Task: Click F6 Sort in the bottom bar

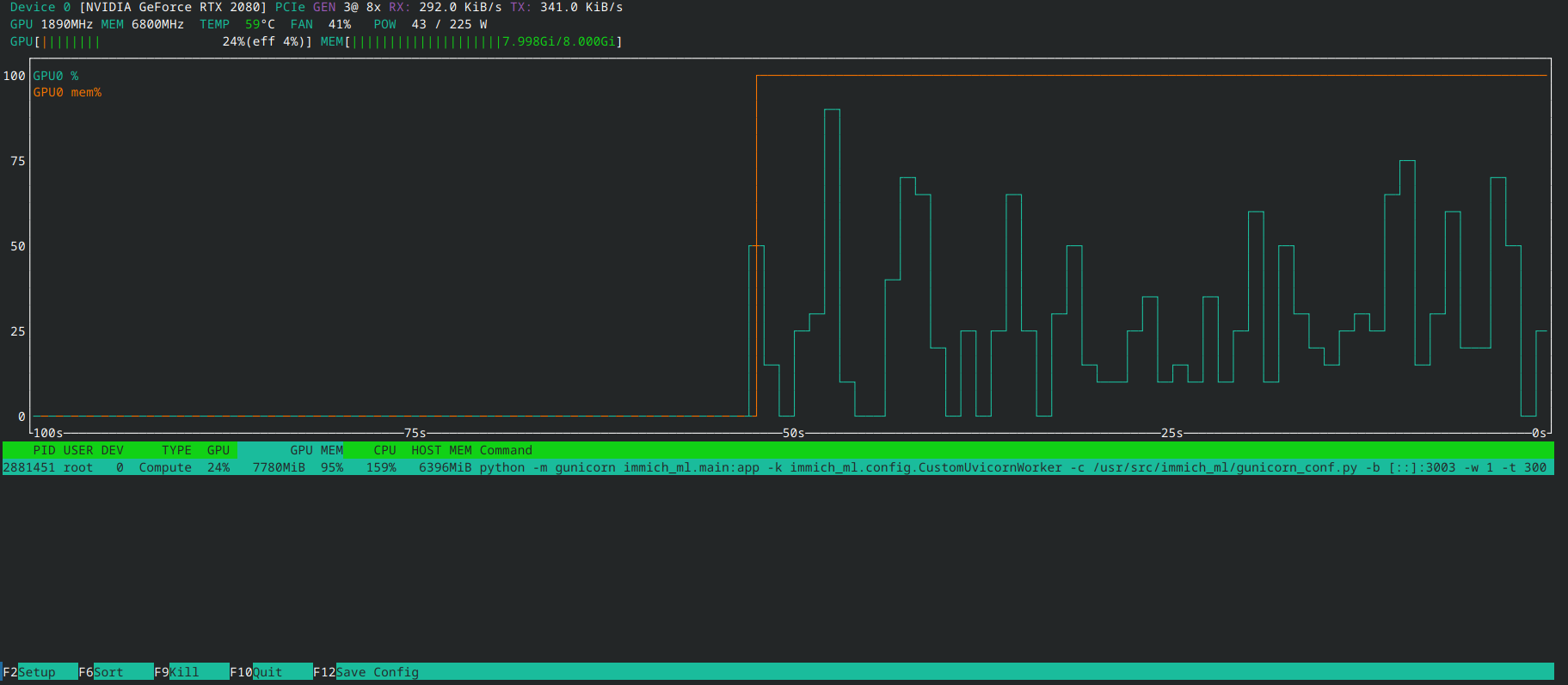Action: (101, 672)
